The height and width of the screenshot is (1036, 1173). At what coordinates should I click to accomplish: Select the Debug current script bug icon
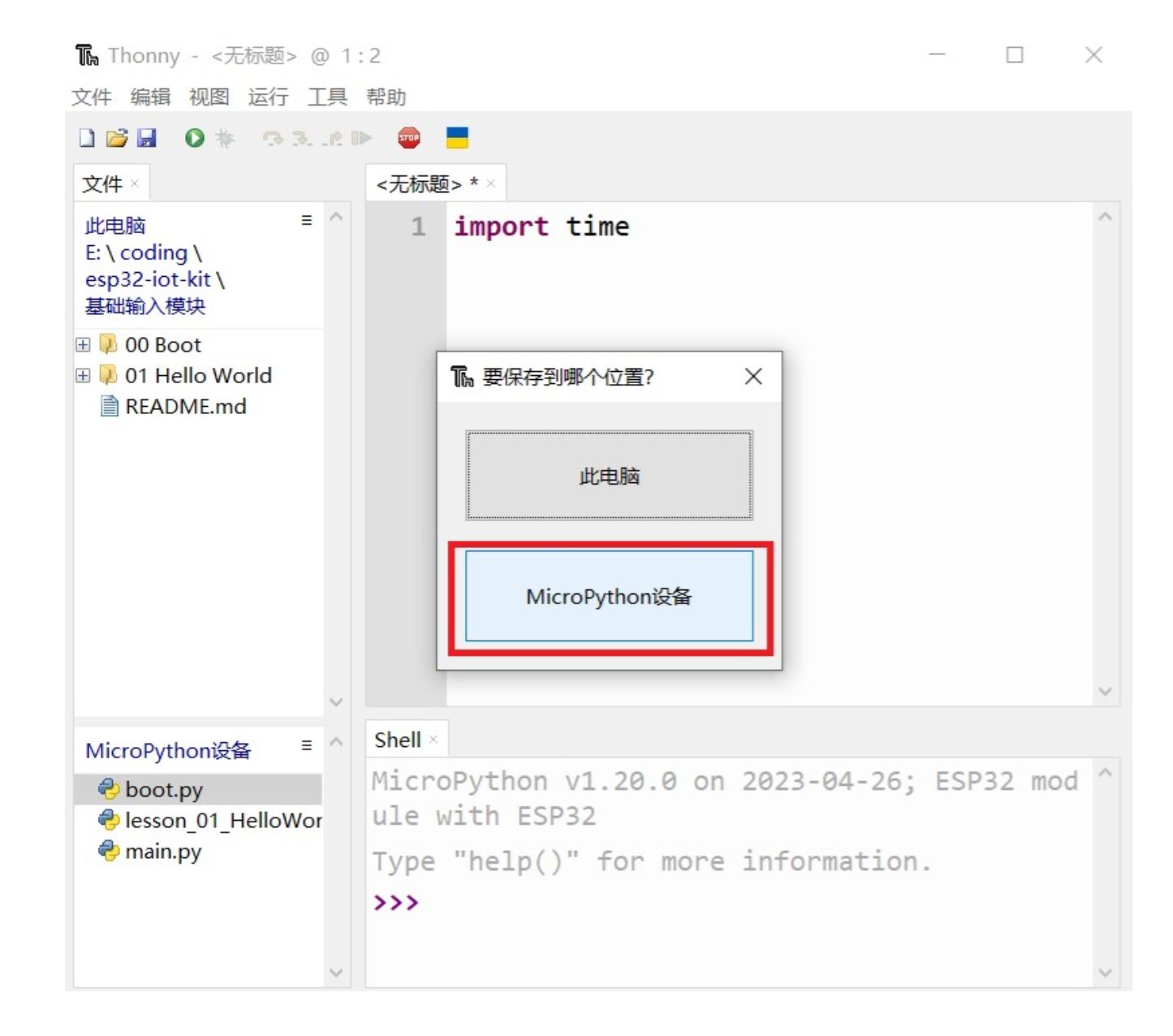tap(224, 138)
